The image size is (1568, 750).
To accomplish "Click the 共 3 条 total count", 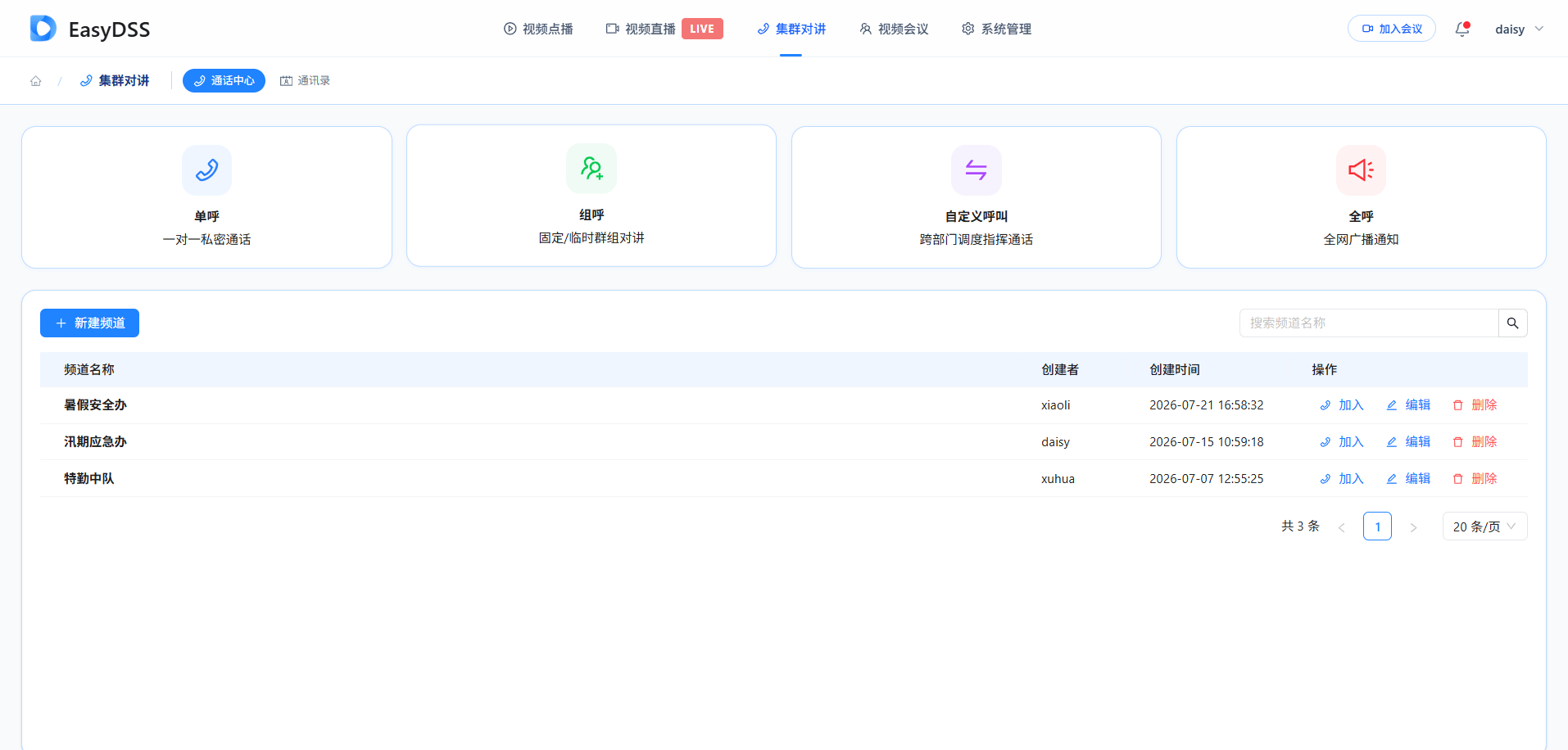I will click(1301, 526).
